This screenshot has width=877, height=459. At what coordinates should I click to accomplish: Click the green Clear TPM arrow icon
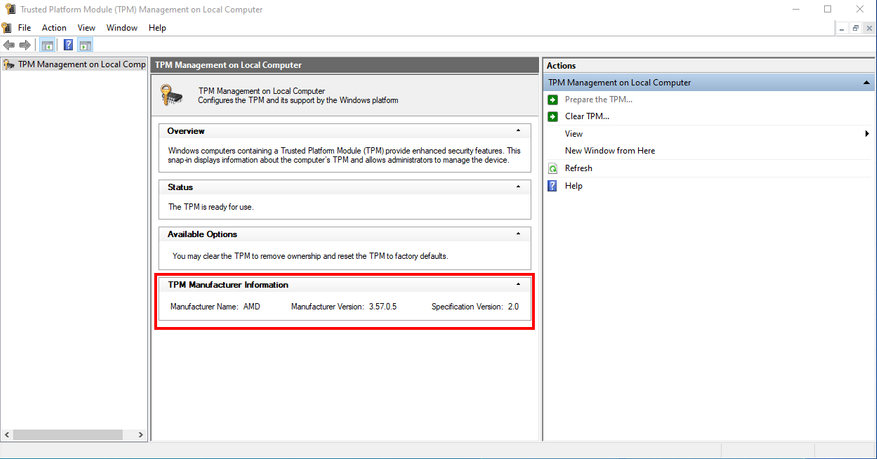(553, 116)
